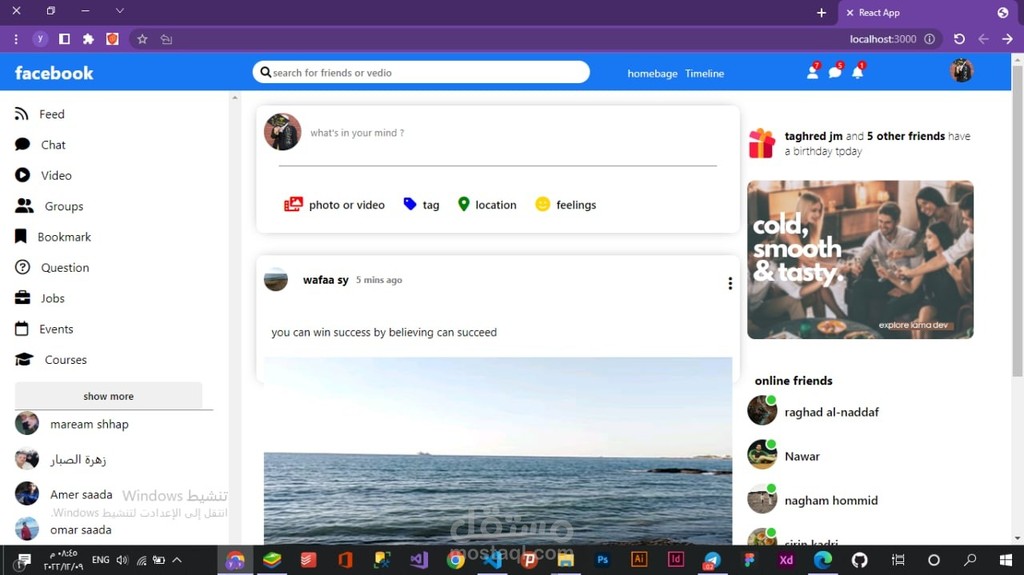Click the search magnifier icon

[x=265, y=72]
